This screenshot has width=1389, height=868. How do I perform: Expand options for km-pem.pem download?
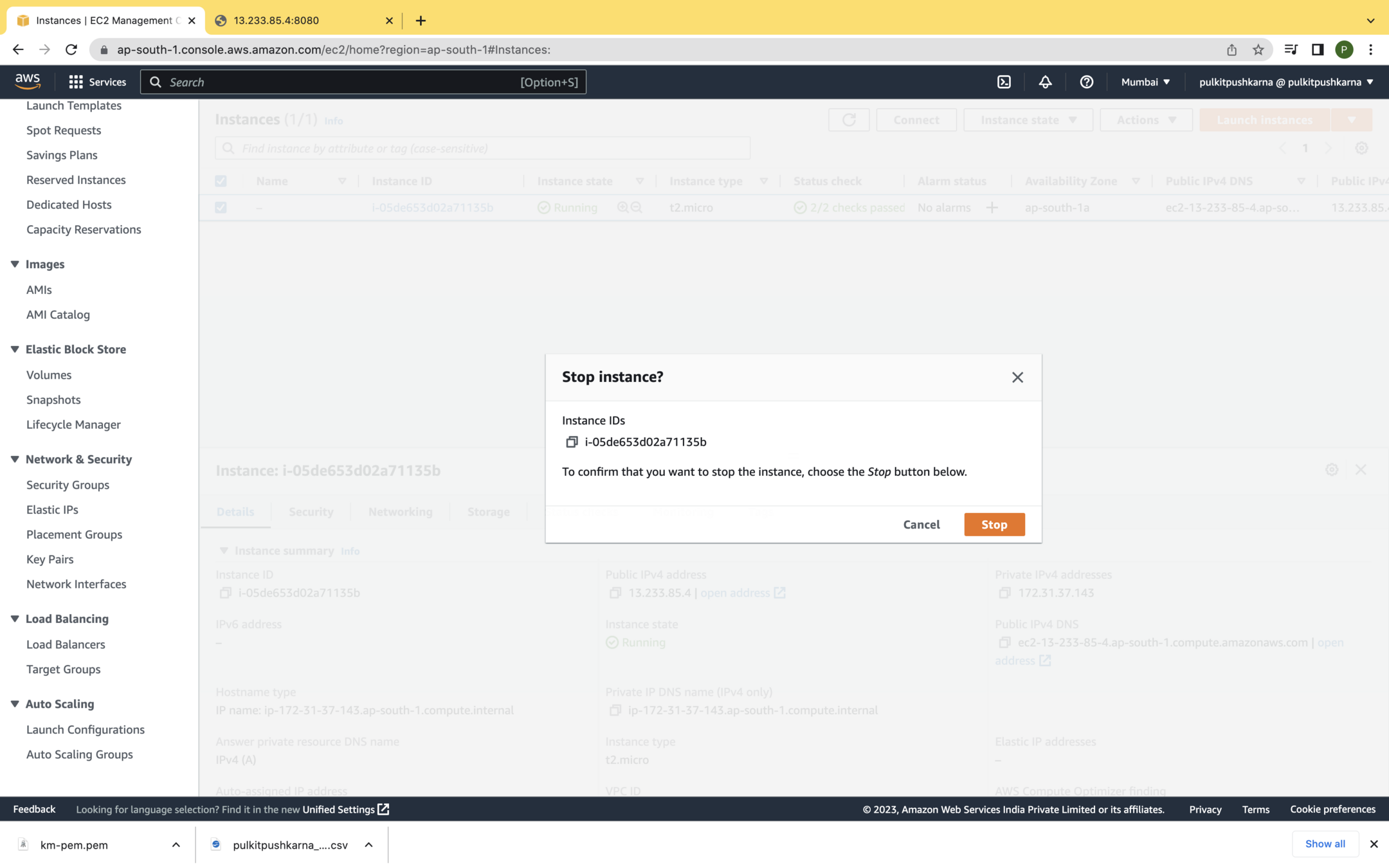(x=176, y=845)
